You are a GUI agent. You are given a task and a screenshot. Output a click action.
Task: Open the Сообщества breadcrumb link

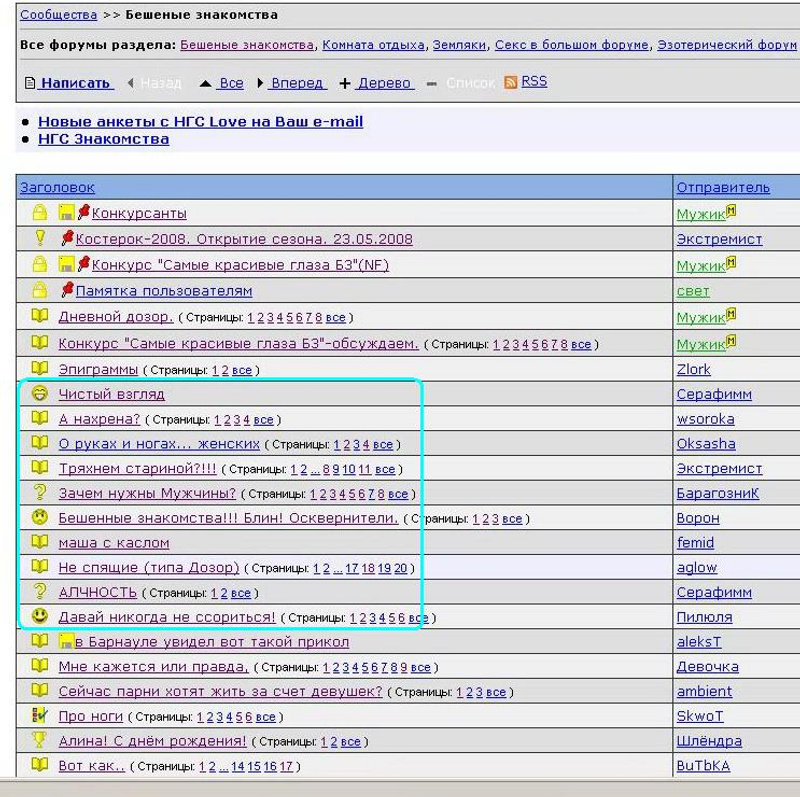pos(58,15)
